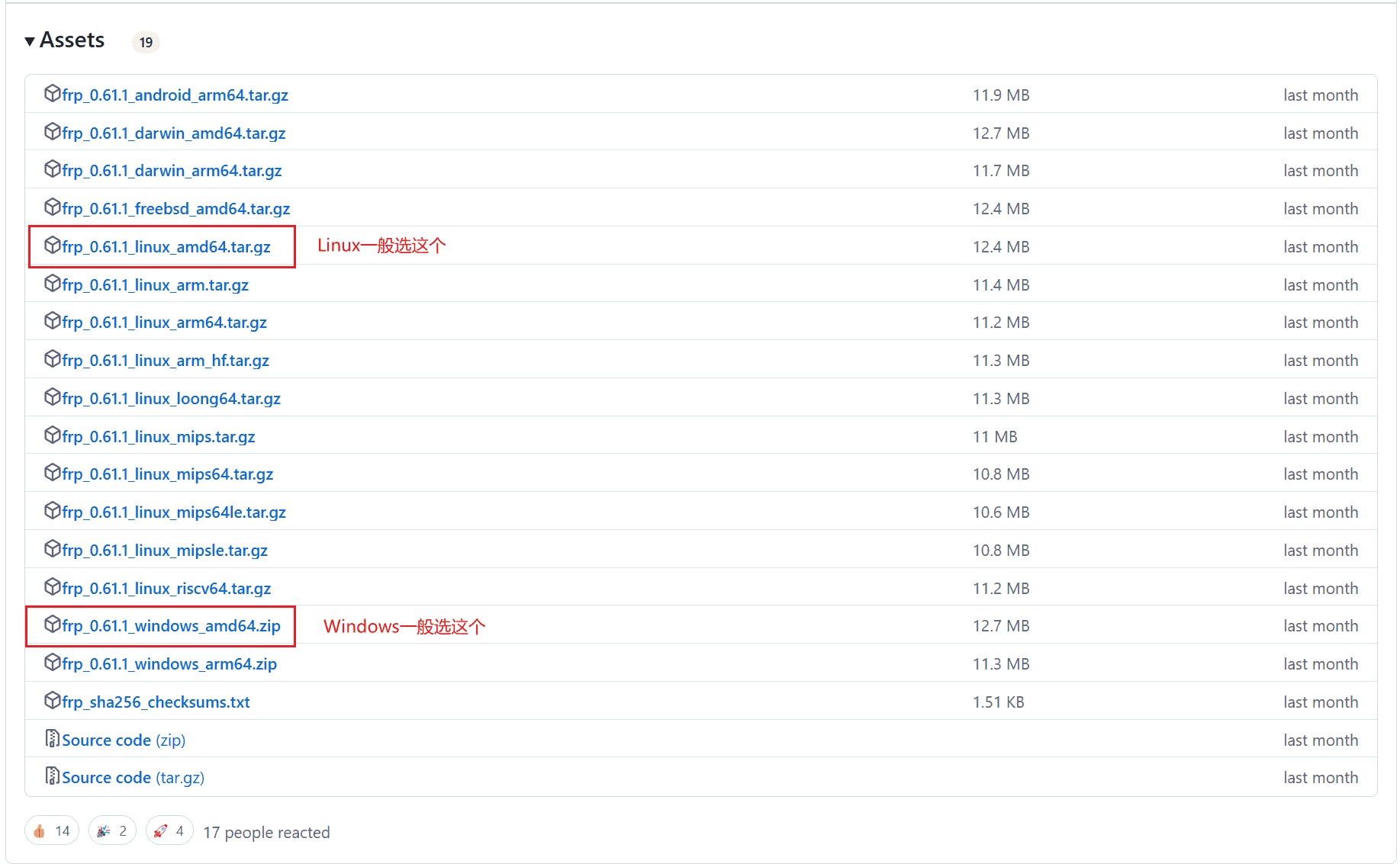
Task: Download frp_0.61.1_linux_mipsle.tar.gz
Action: [165, 551]
